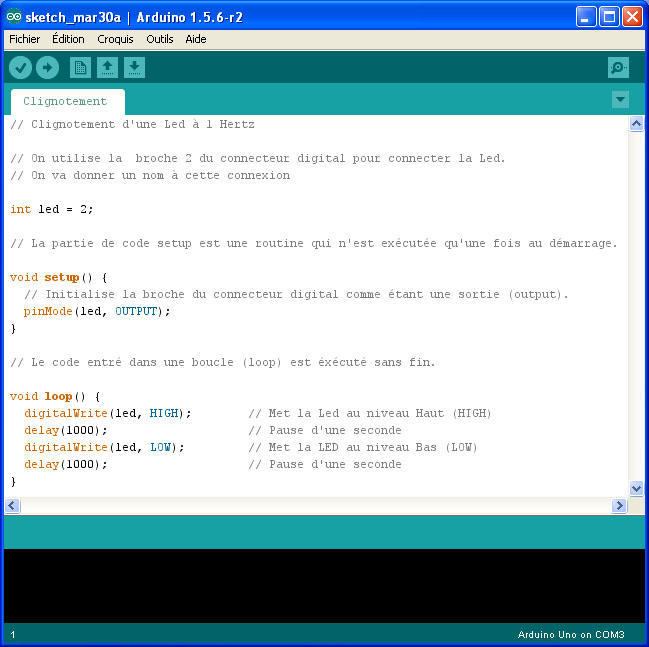Viewport: 649px width, 647px height.
Task: Select the Clignotement tab
Action: tap(65, 101)
